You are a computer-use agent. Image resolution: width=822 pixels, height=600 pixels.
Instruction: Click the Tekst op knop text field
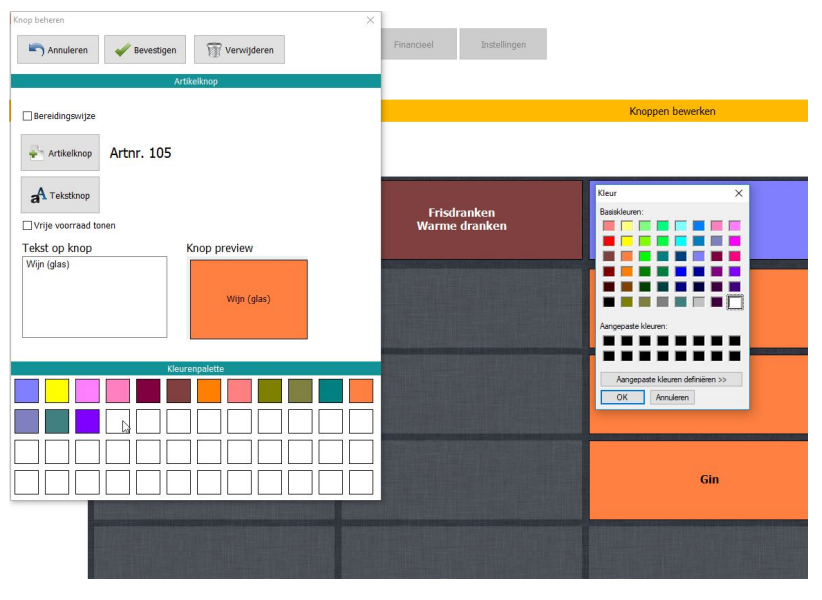pos(94,297)
